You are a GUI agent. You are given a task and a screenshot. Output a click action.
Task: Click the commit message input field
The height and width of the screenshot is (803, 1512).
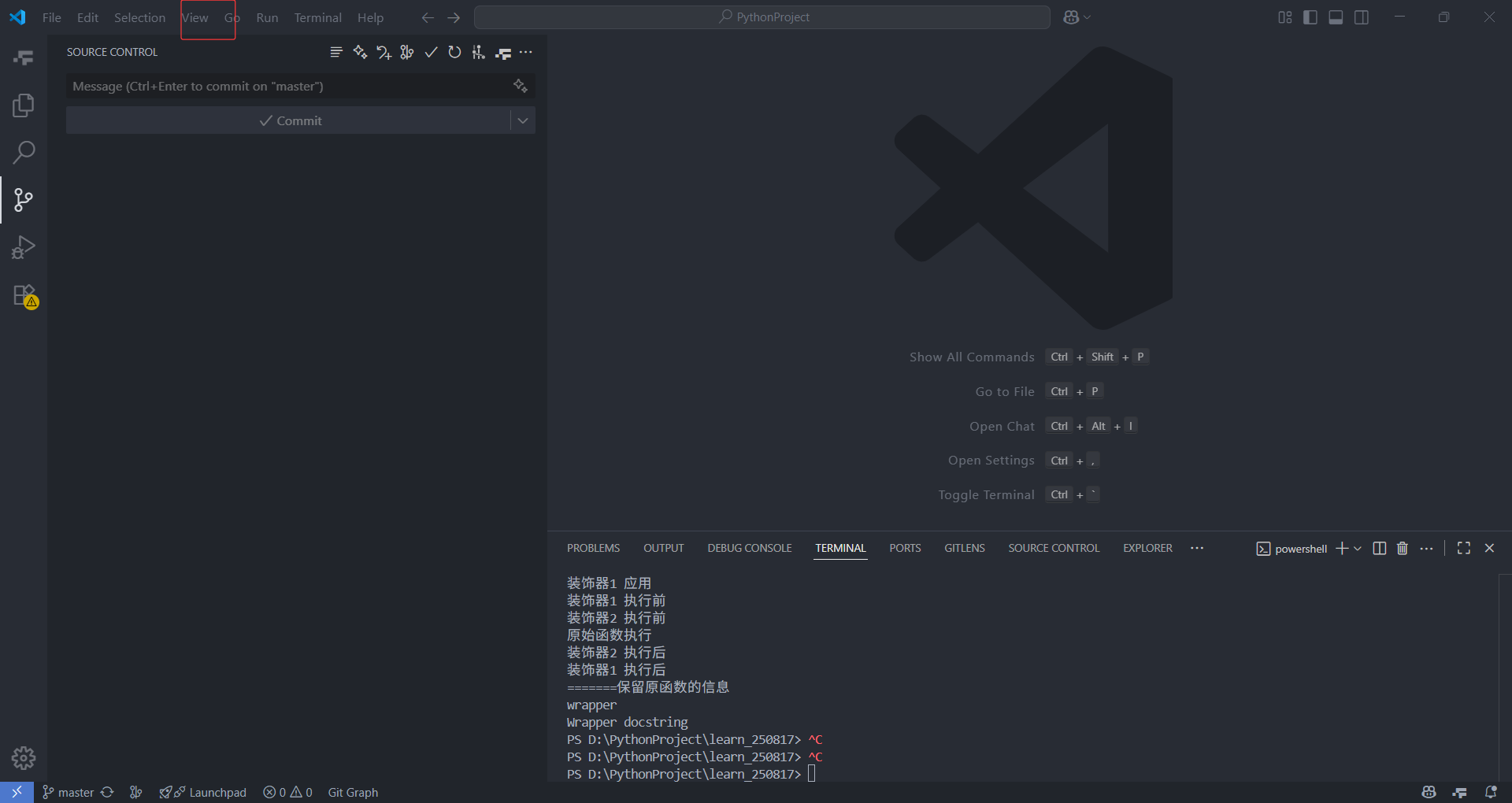288,86
